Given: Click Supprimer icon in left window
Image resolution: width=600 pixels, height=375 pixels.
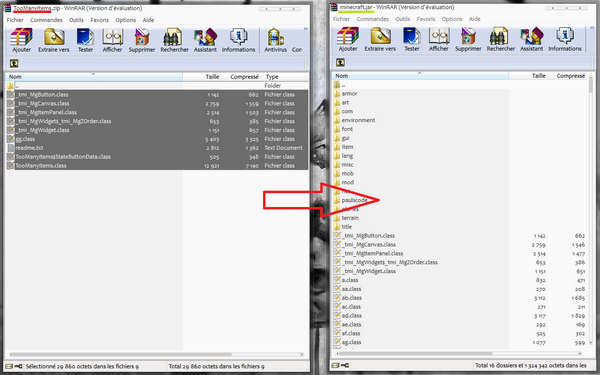Looking at the screenshot, I should click(142, 40).
